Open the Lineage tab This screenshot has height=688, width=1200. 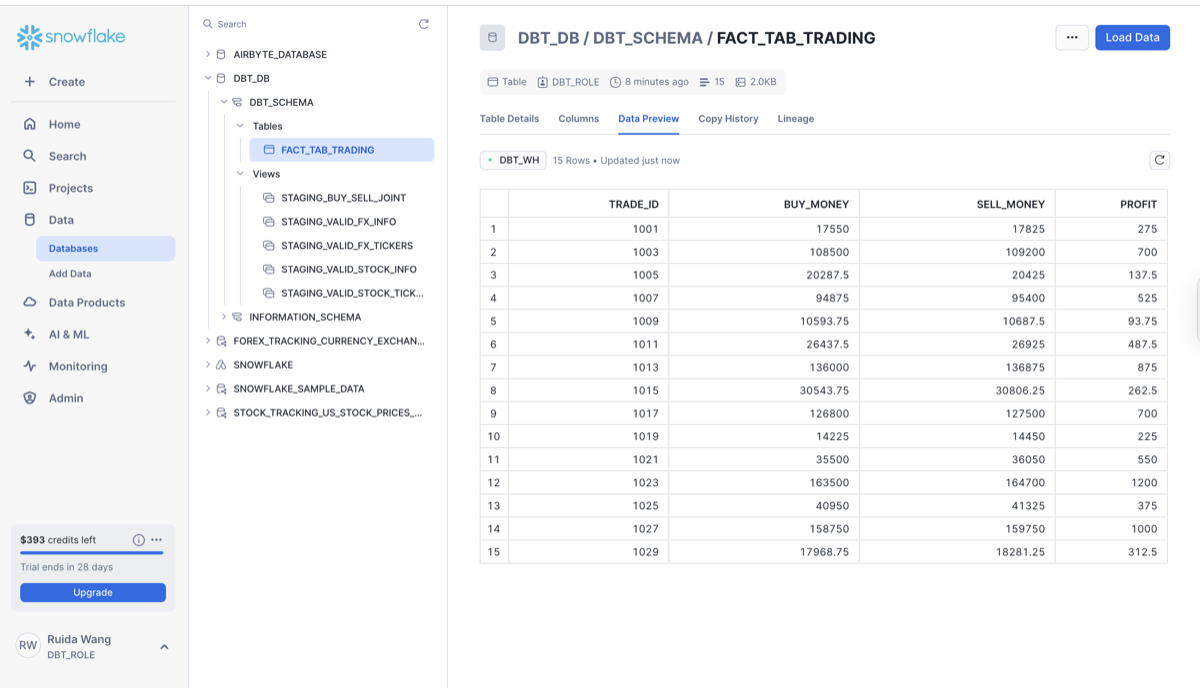[796, 118]
